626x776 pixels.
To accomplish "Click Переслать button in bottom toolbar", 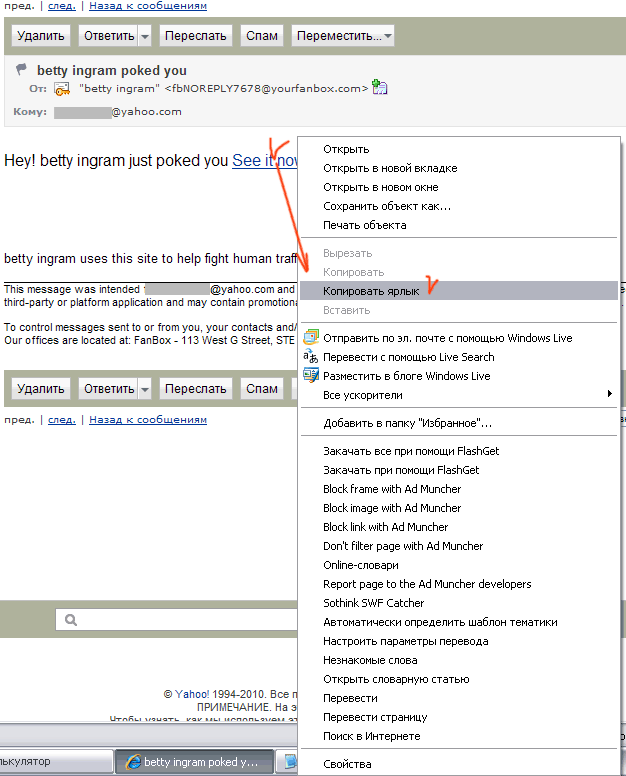I will point(195,389).
